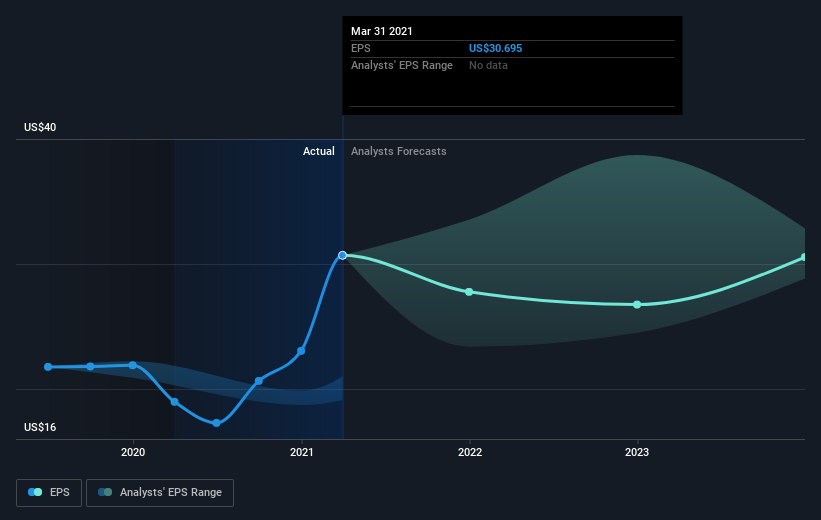Click the 'Analysts' EPS Range' tooltip row label

(x=402, y=65)
